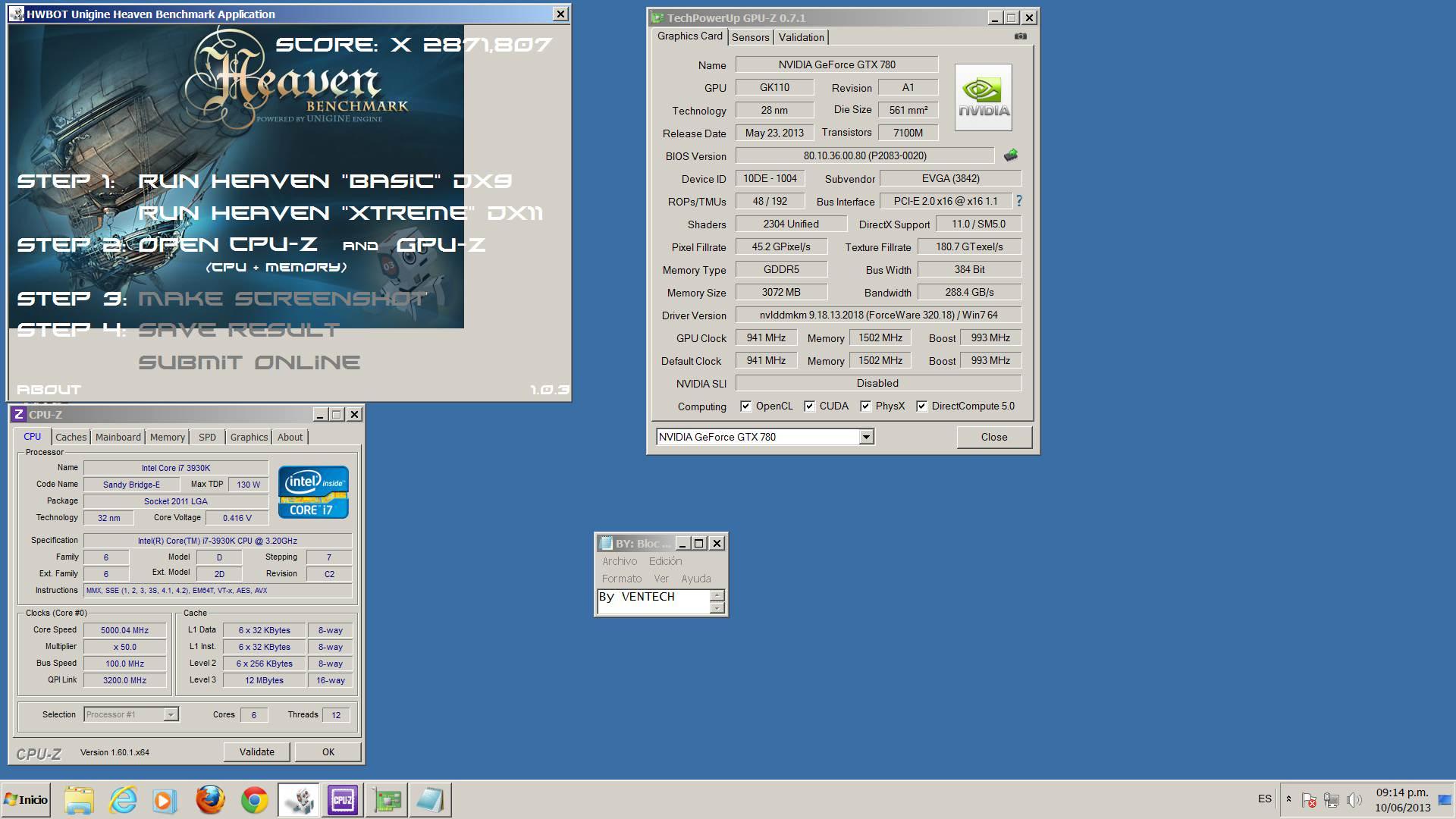
Task: Open the Archivo menu in Notepad
Action: [x=620, y=561]
